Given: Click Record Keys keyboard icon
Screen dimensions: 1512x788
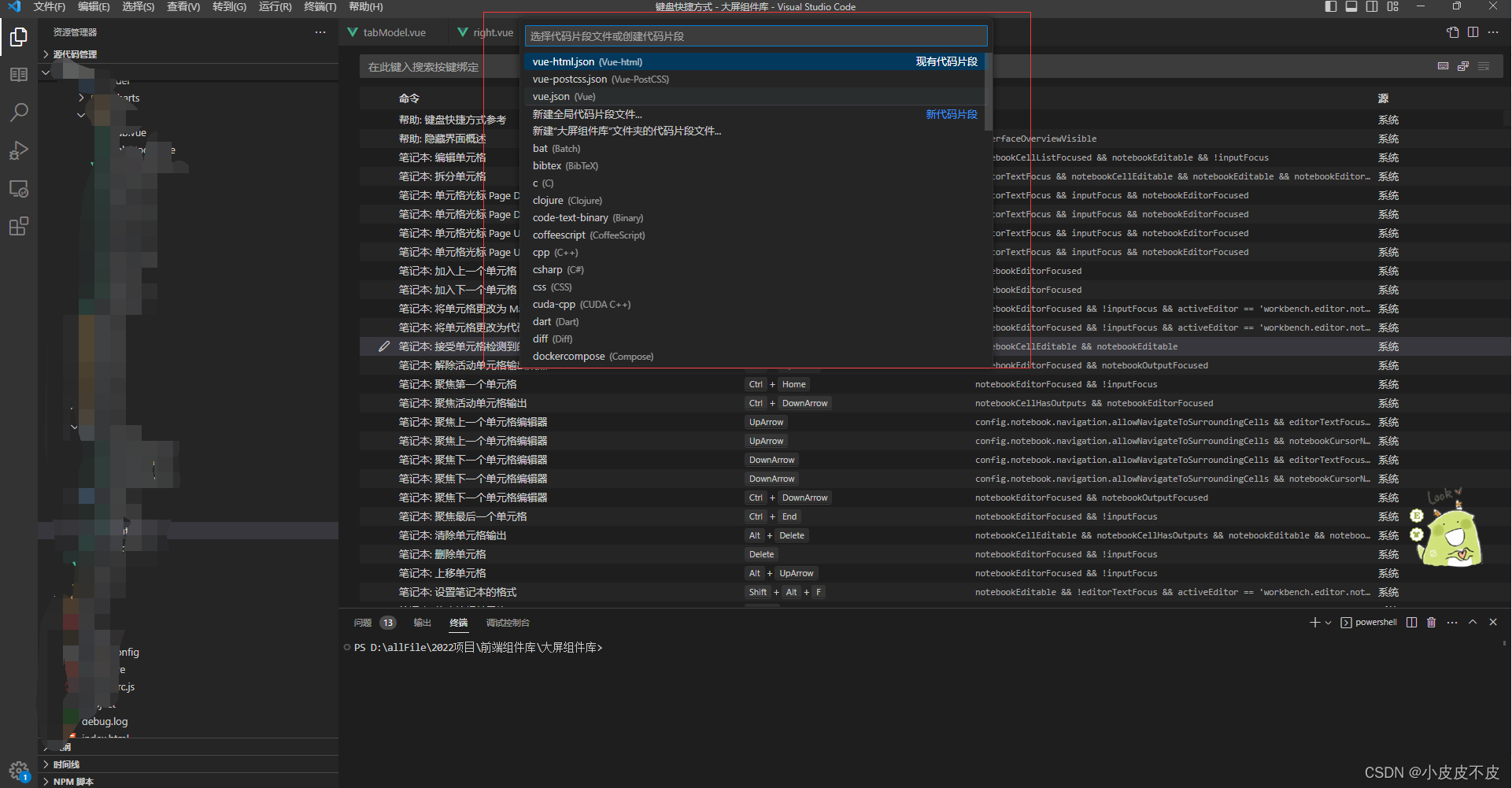Looking at the screenshot, I should (x=1443, y=66).
